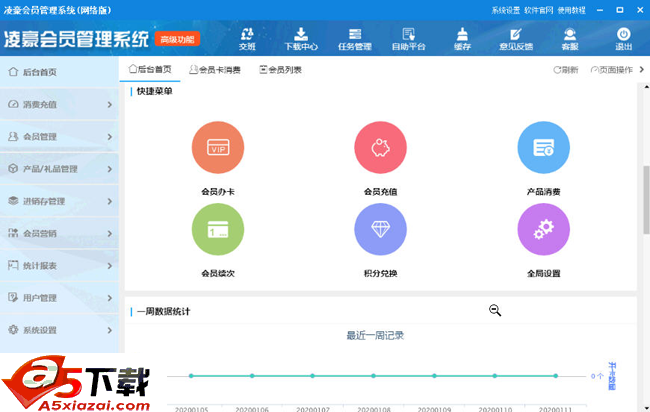The image size is (650, 412).
Task: Click the 快捷菜单 section heading
Action: point(155,91)
